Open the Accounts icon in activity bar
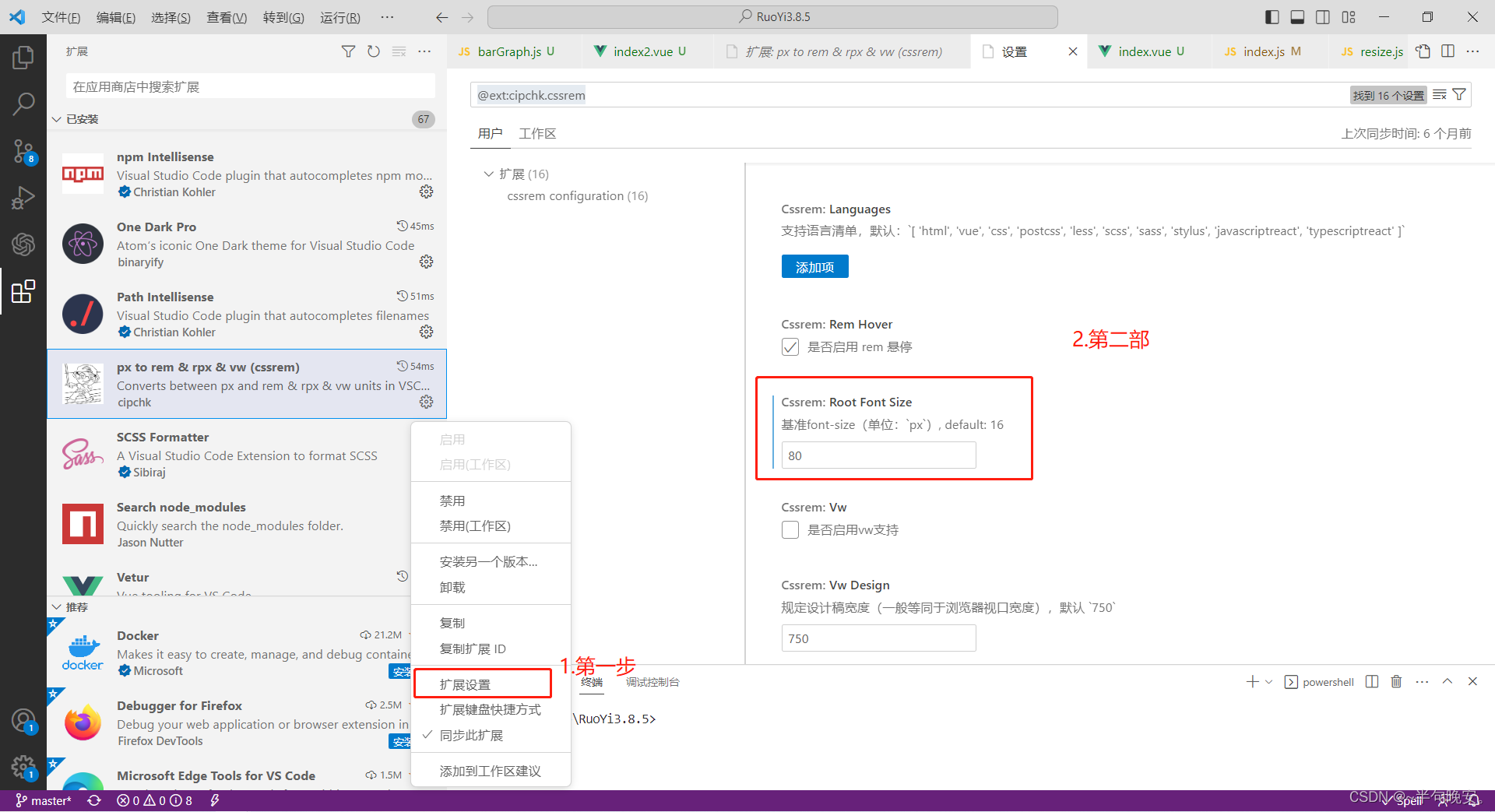This screenshot has width=1495, height=812. coord(23,721)
